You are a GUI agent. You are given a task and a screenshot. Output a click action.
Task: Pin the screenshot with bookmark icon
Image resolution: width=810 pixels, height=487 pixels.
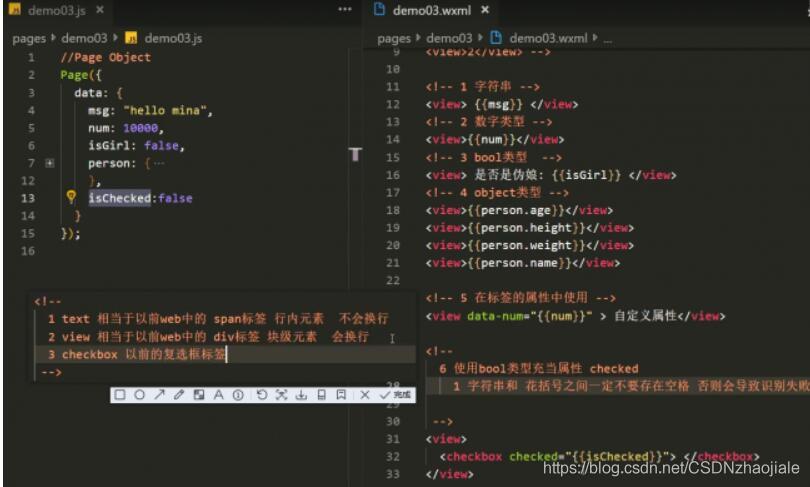[x=341, y=395]
